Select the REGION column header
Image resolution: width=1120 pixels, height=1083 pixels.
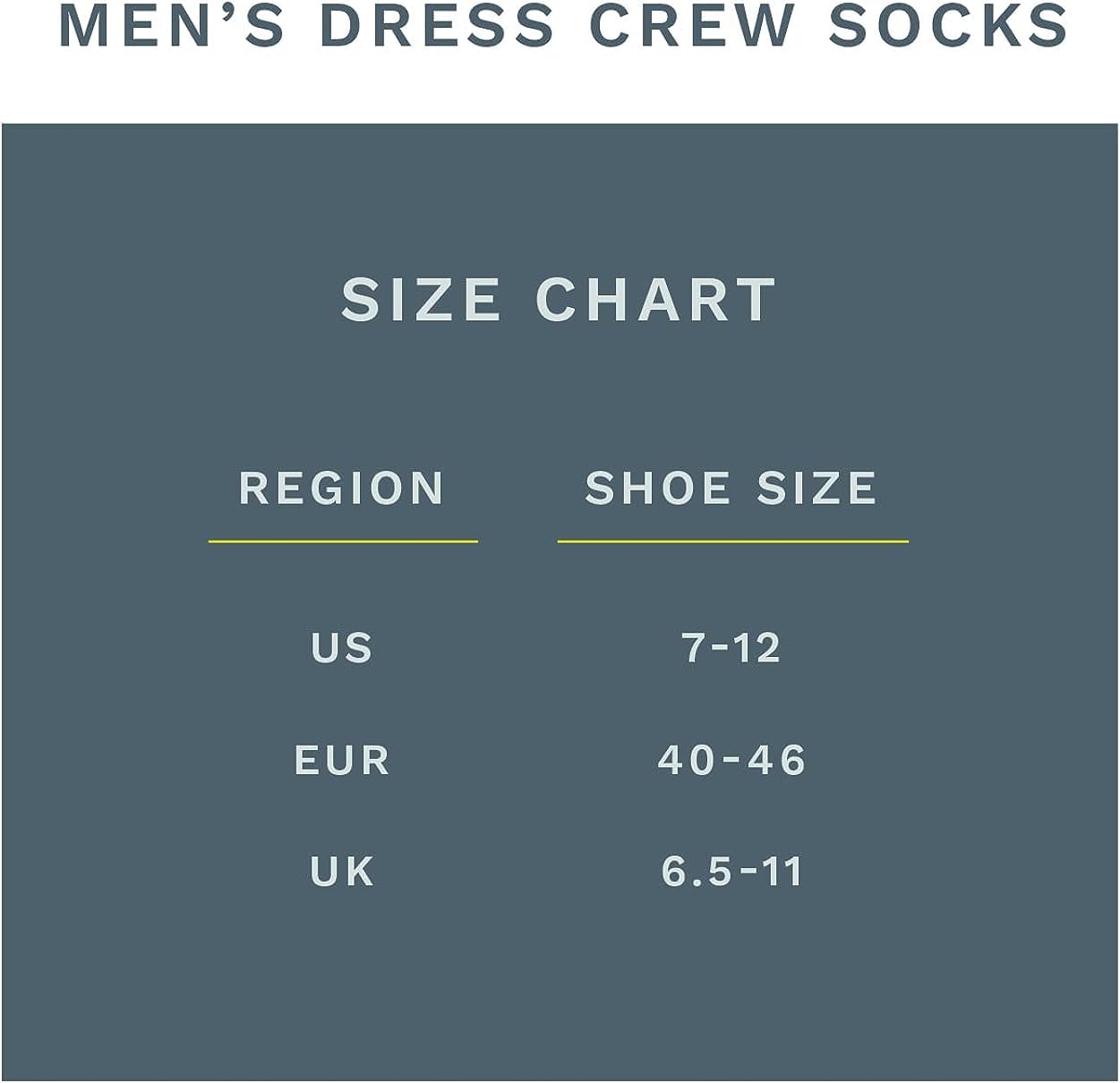(342, 489)
